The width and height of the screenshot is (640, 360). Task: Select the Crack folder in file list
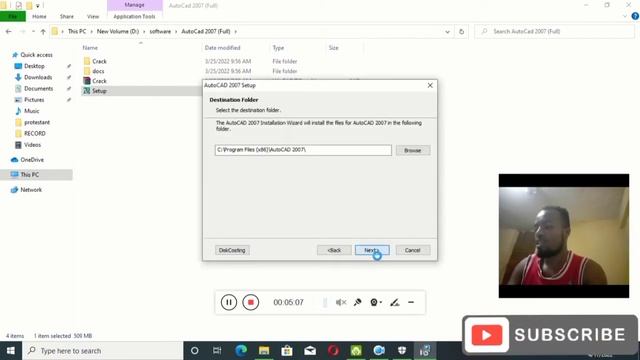point(99,61)
